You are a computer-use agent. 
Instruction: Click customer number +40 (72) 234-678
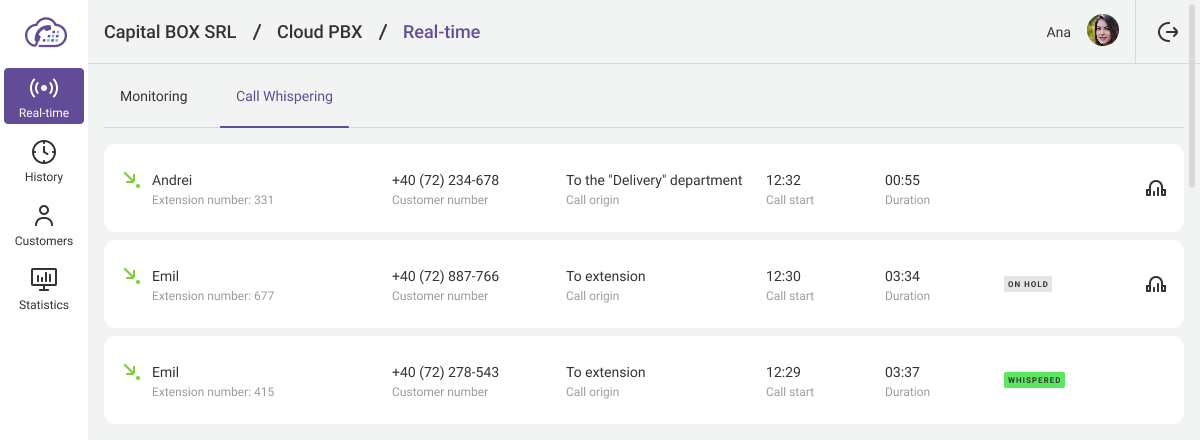tap(445, 181)
